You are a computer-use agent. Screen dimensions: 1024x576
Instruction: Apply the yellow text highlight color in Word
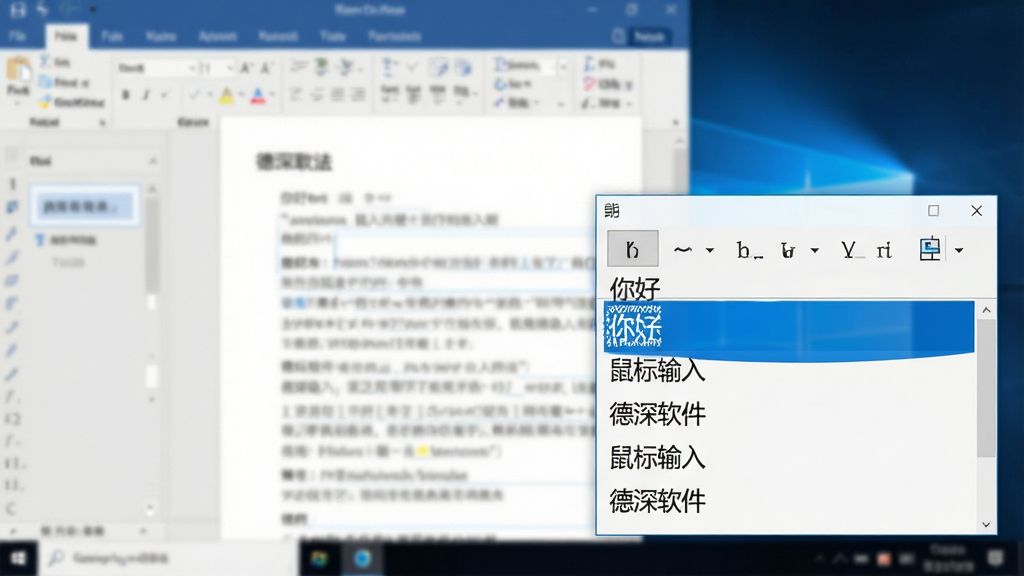click(x=226, y=96)
